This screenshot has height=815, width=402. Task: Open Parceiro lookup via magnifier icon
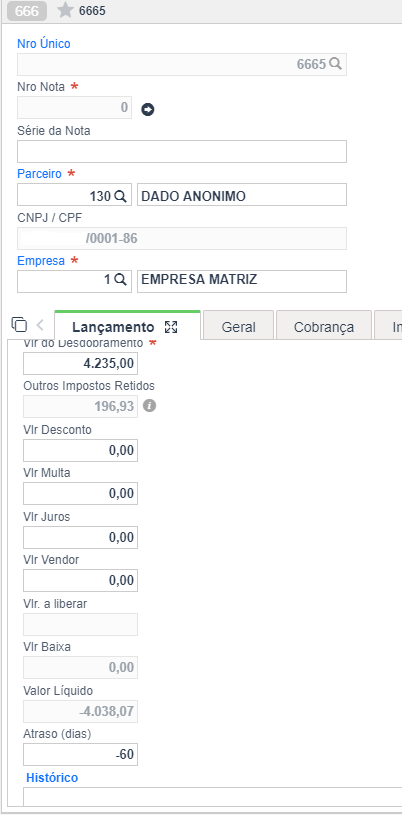(120, 195)
